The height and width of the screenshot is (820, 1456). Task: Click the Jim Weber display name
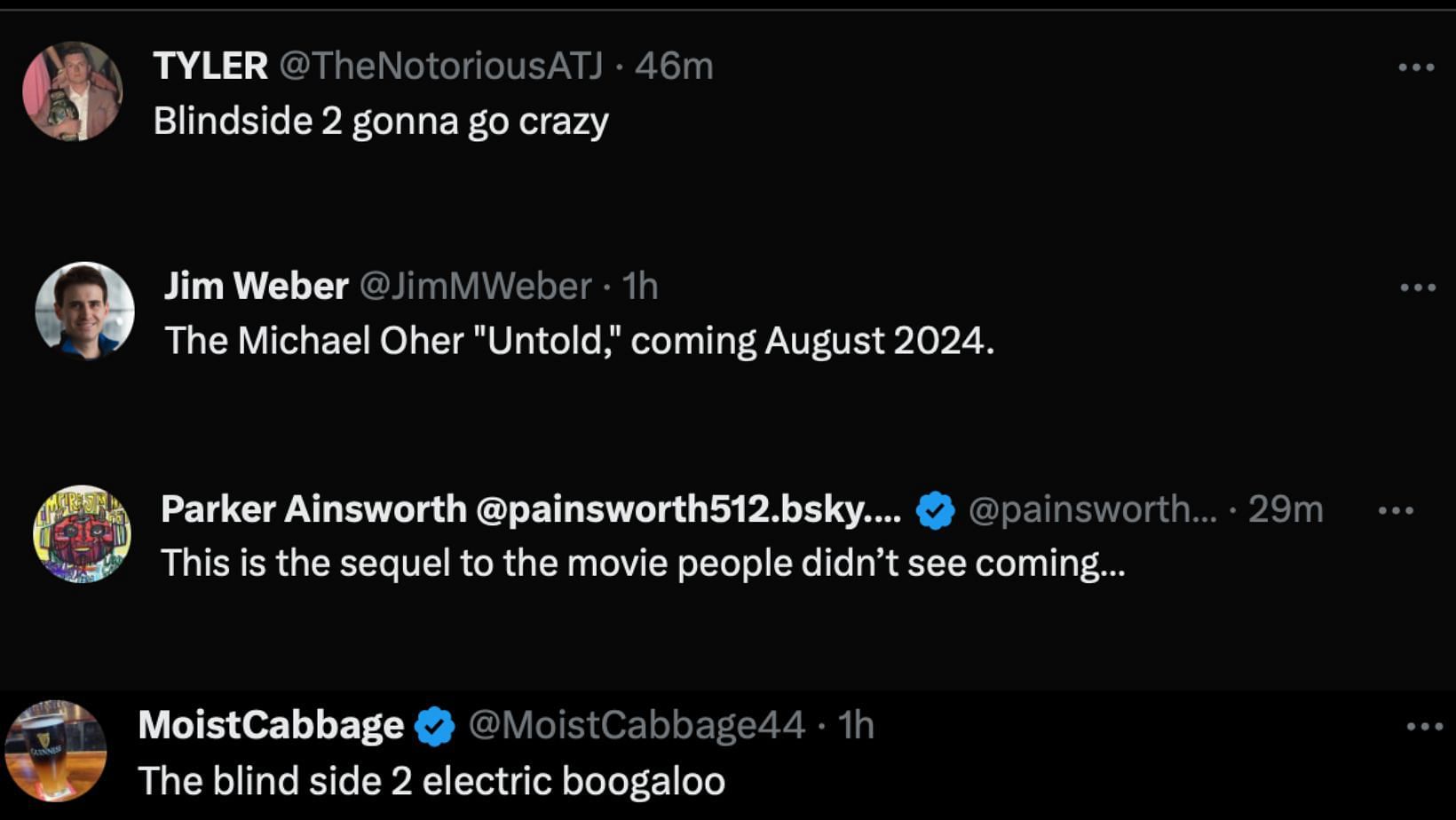[256, 286]
